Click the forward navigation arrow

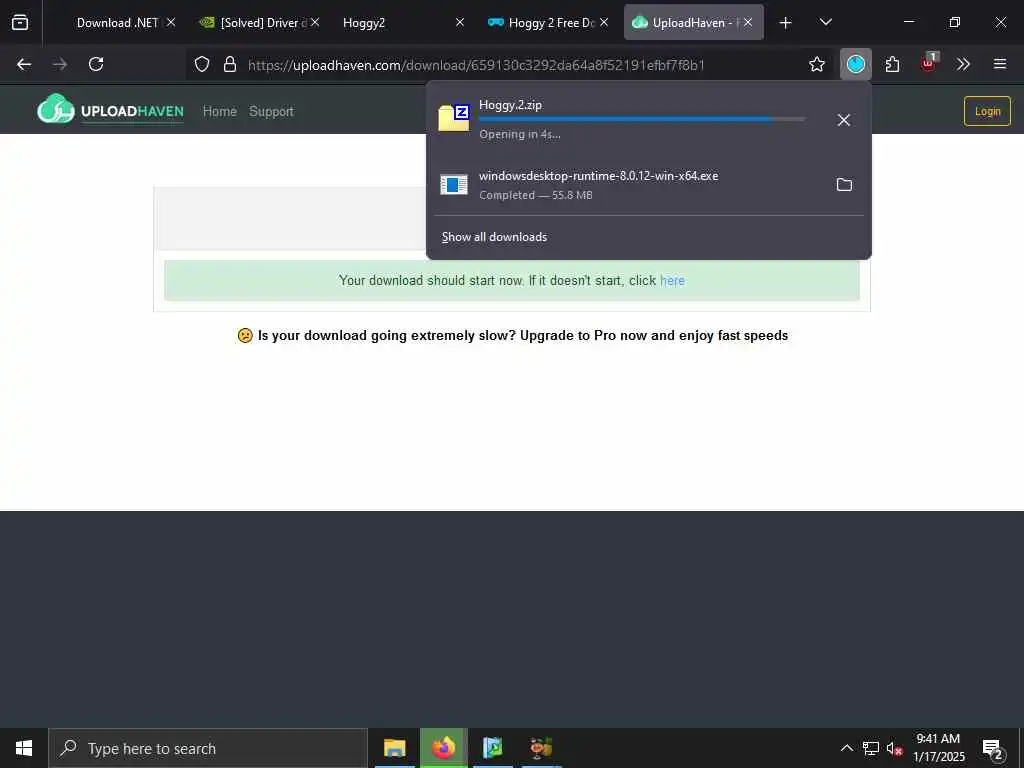(x=60, y=64)
